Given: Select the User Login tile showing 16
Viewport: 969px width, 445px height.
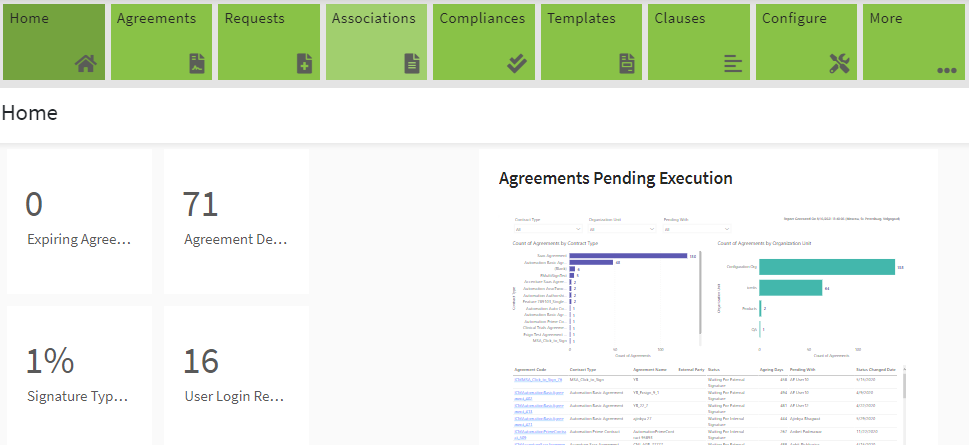Looking at the screenshot, I should pyautogui.click(x=236, y=377).
